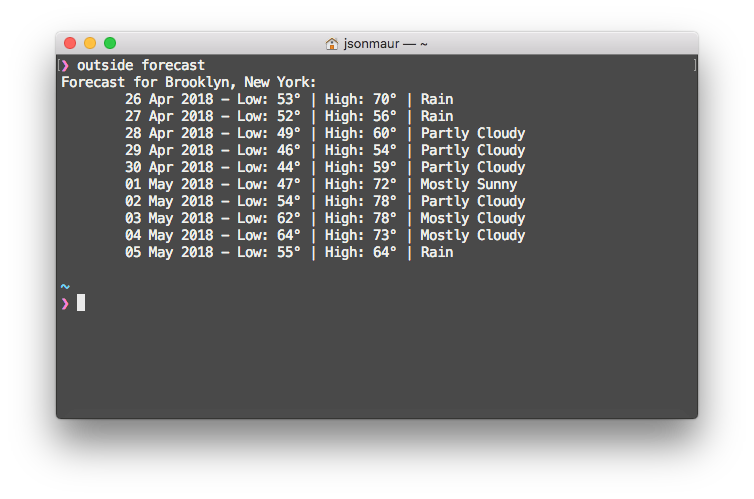Click 'Rain' on the 05 May 2018 row
This screenshot has height=499, width=754.
point(437,252)
